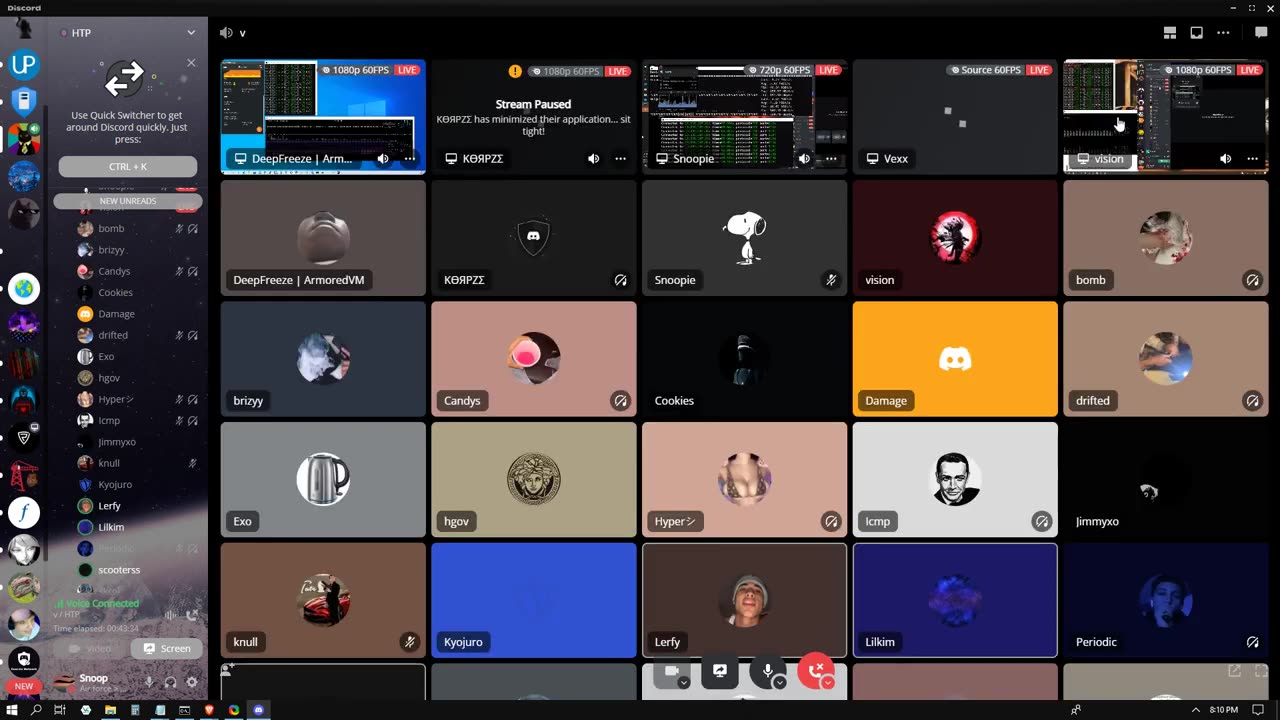Open taskbar search magnifier

[36, 710]
